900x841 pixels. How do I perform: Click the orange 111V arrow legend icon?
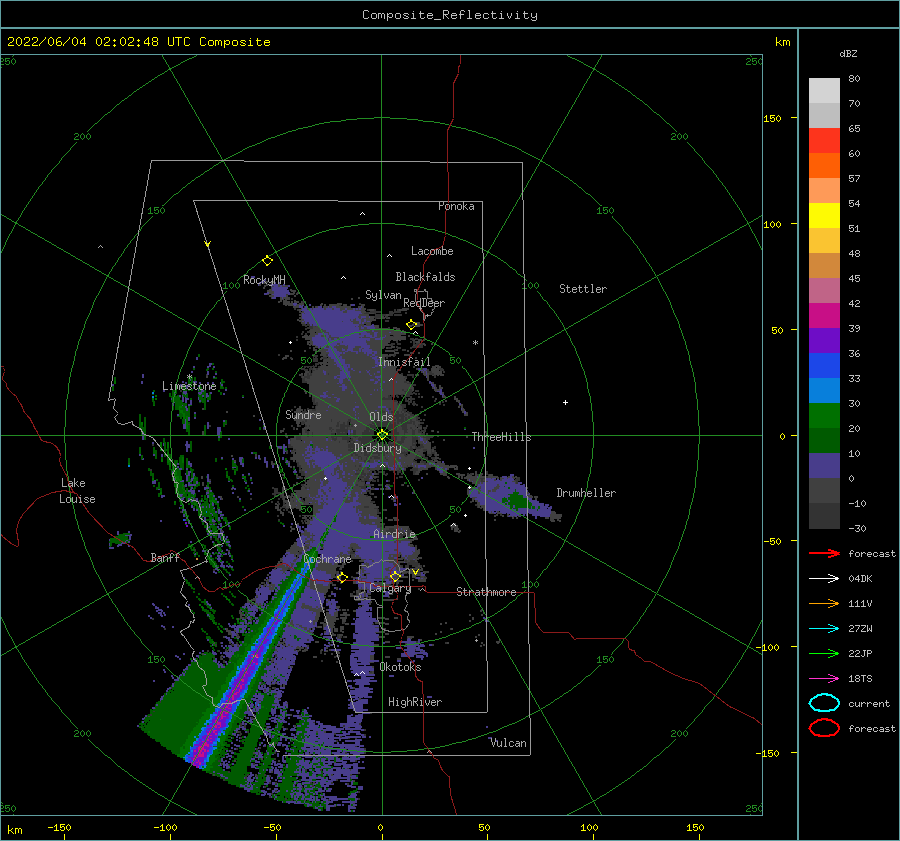pyautogui.click(x=824, y=603)
